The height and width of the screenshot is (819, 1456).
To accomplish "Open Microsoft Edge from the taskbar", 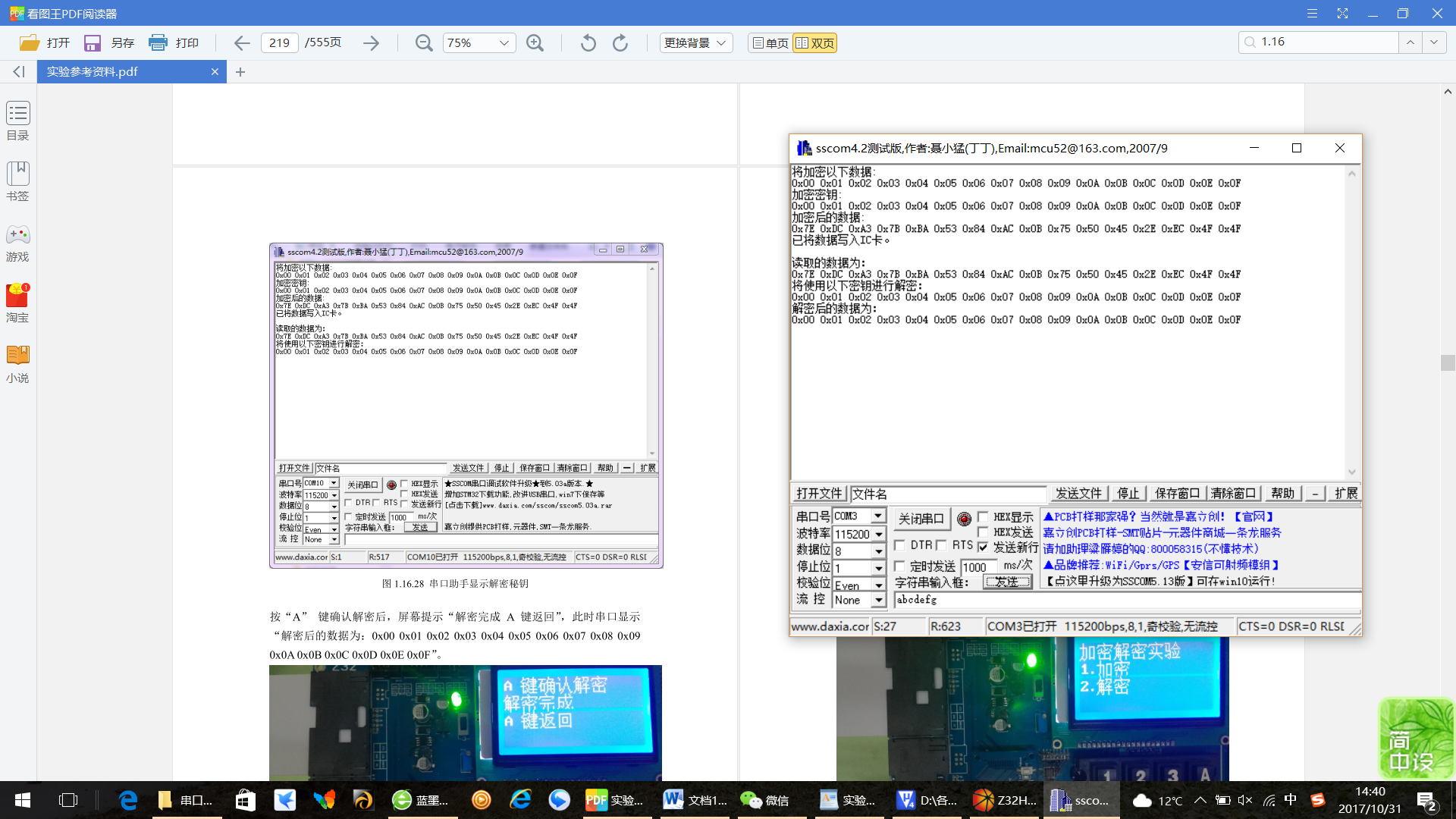I will tap(128, 800).
